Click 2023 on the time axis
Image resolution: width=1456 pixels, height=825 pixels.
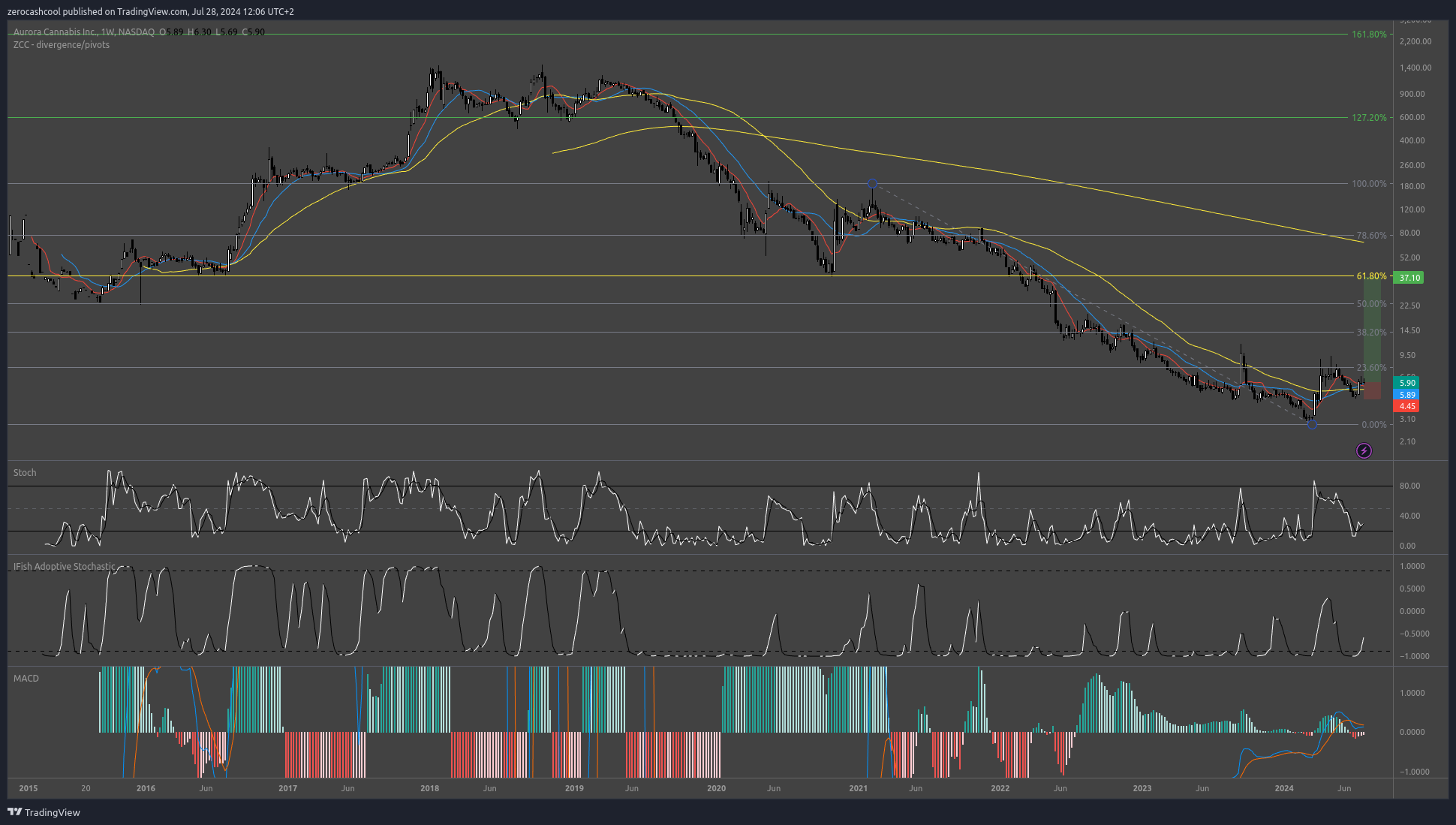1142,788
